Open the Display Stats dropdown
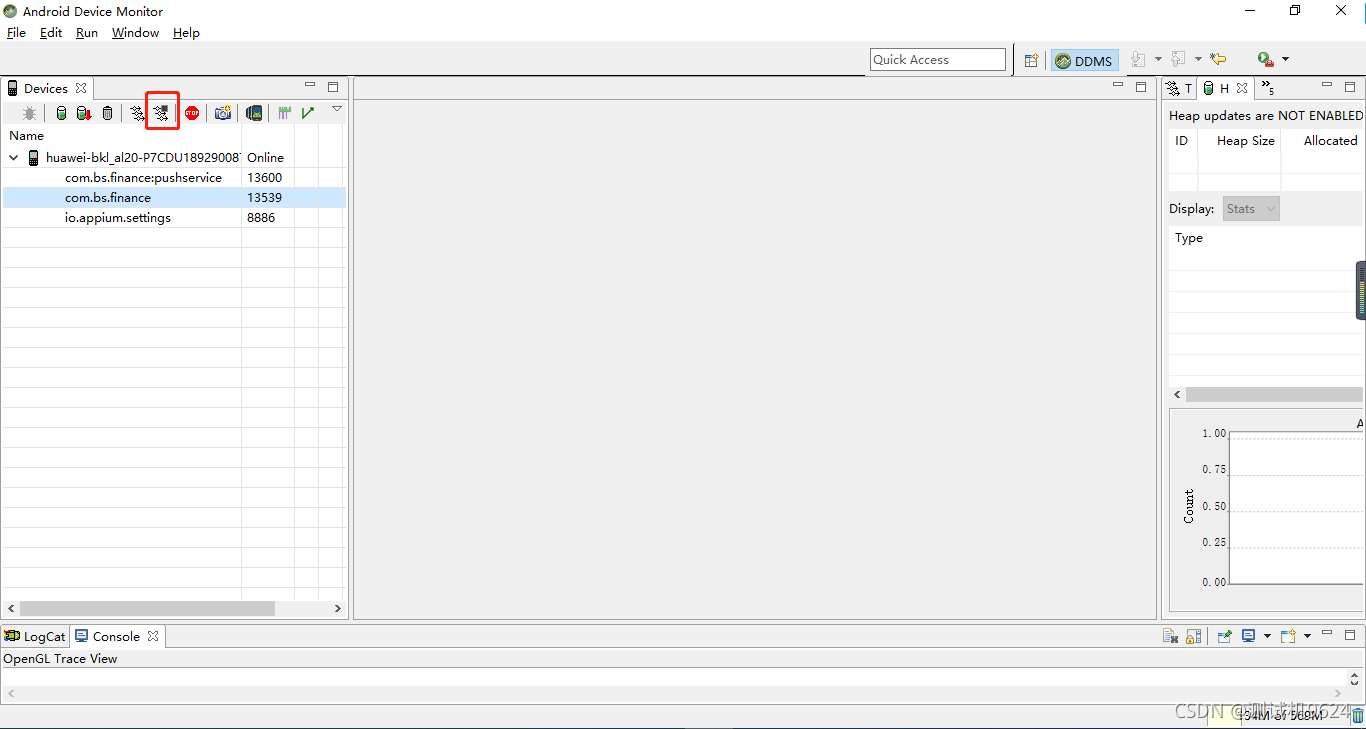This screenshot has width=1366, height=729. click(x=1251, y=209)
